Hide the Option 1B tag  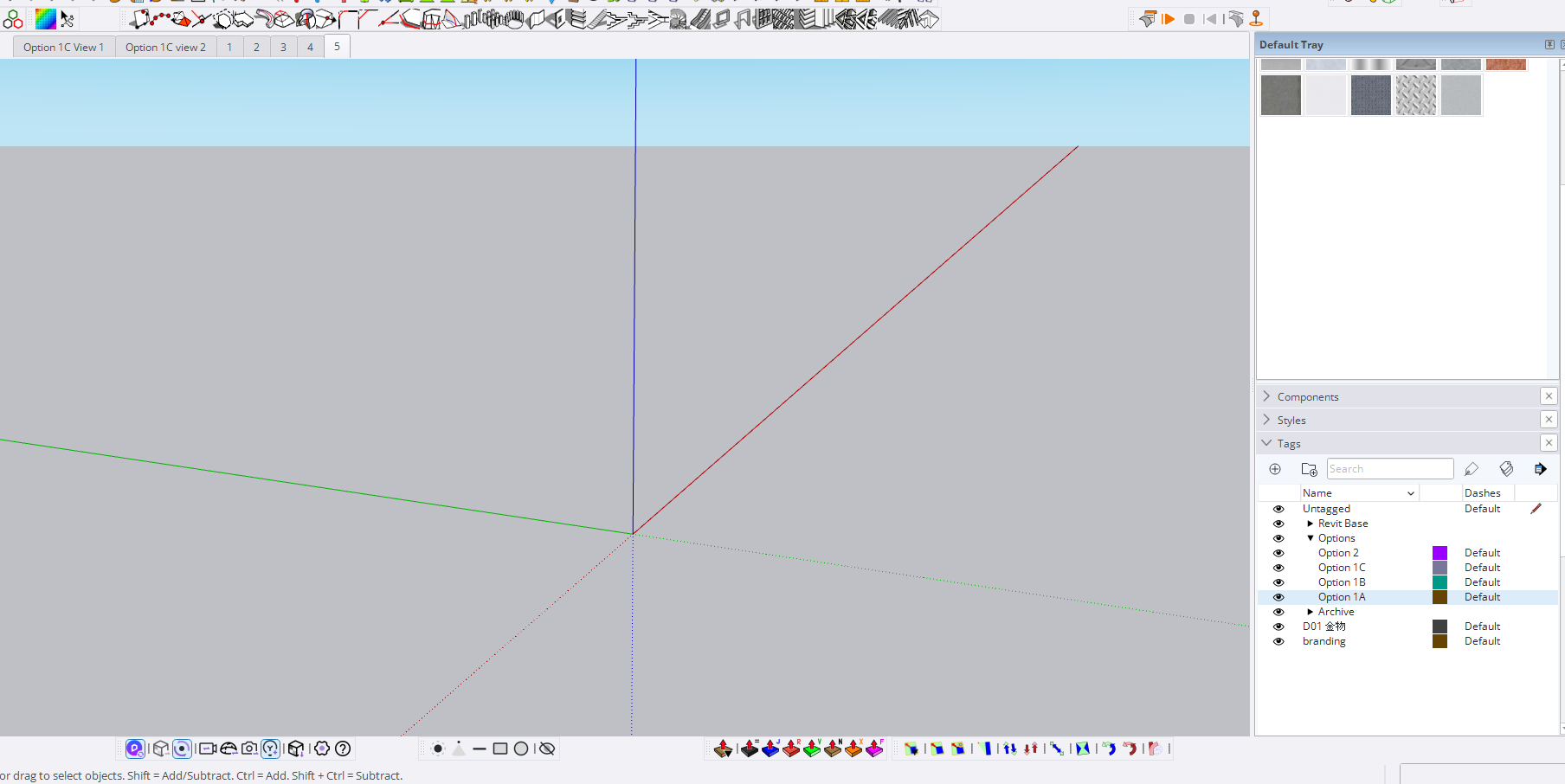1278,582
